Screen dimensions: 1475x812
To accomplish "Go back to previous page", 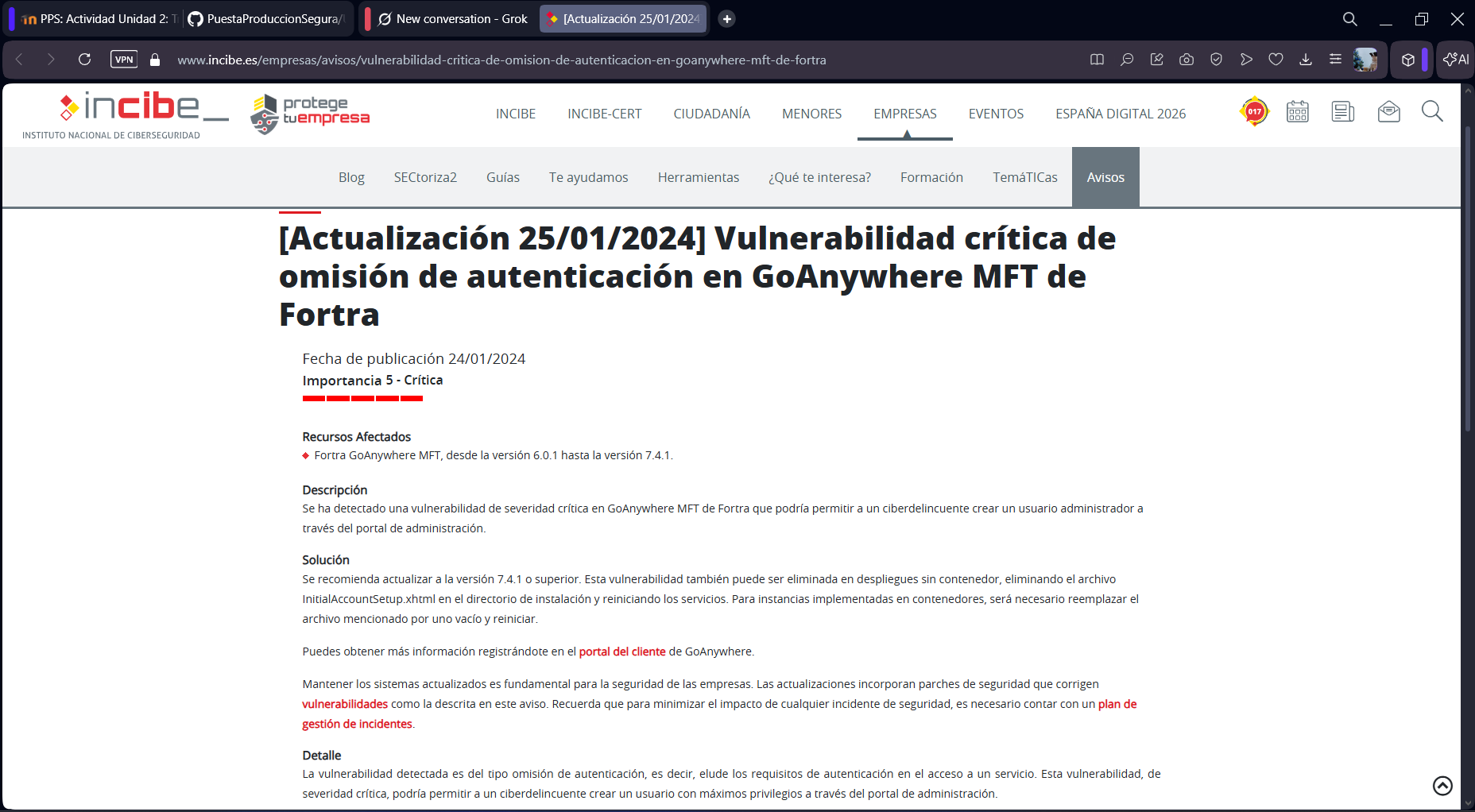I will pyautogui.click(x=19, y=60).
